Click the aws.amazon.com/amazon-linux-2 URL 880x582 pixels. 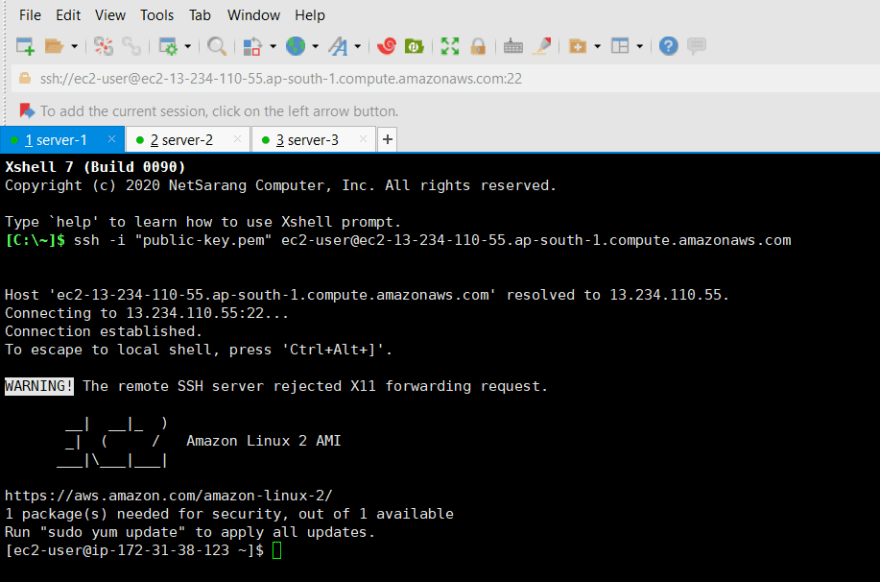(168, 496)
